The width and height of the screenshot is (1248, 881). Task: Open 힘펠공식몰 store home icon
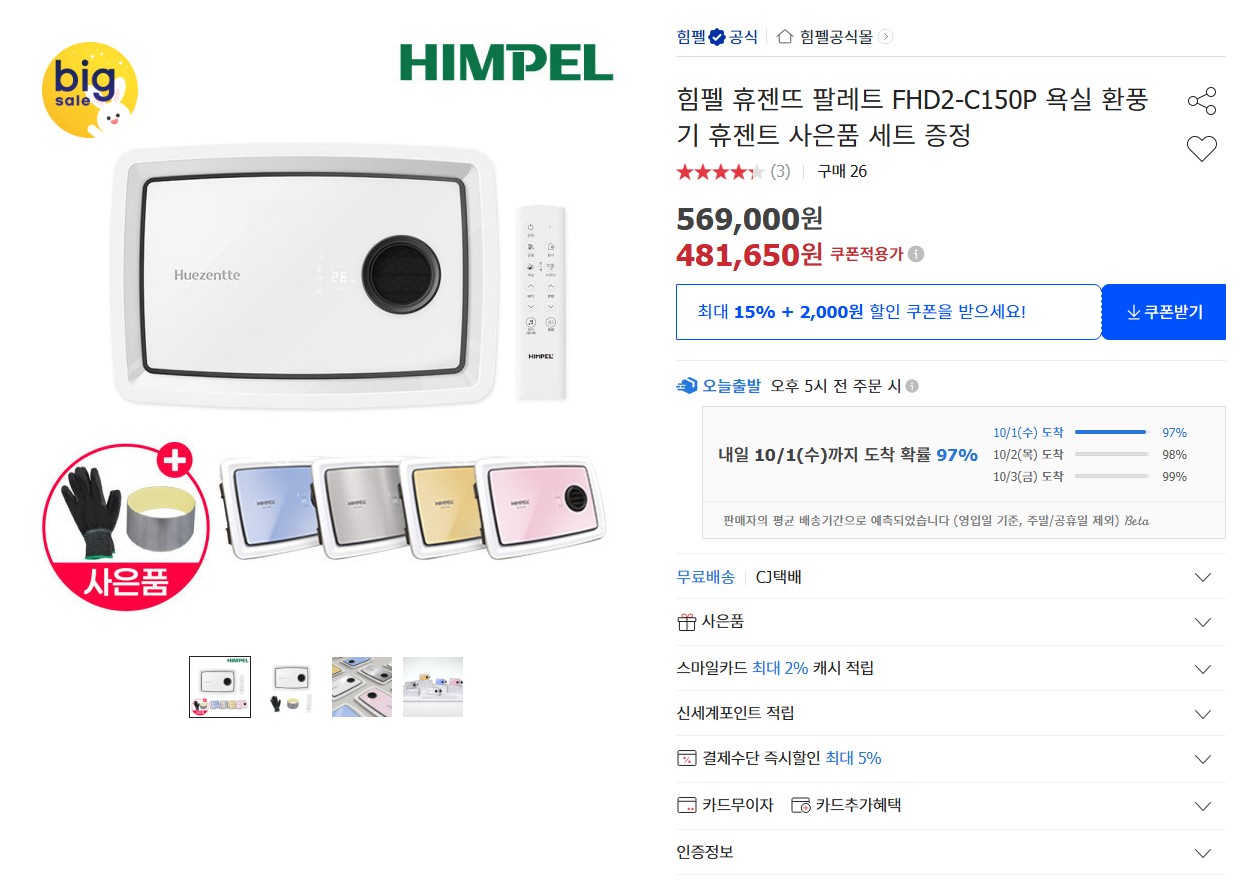click(785, 37)
